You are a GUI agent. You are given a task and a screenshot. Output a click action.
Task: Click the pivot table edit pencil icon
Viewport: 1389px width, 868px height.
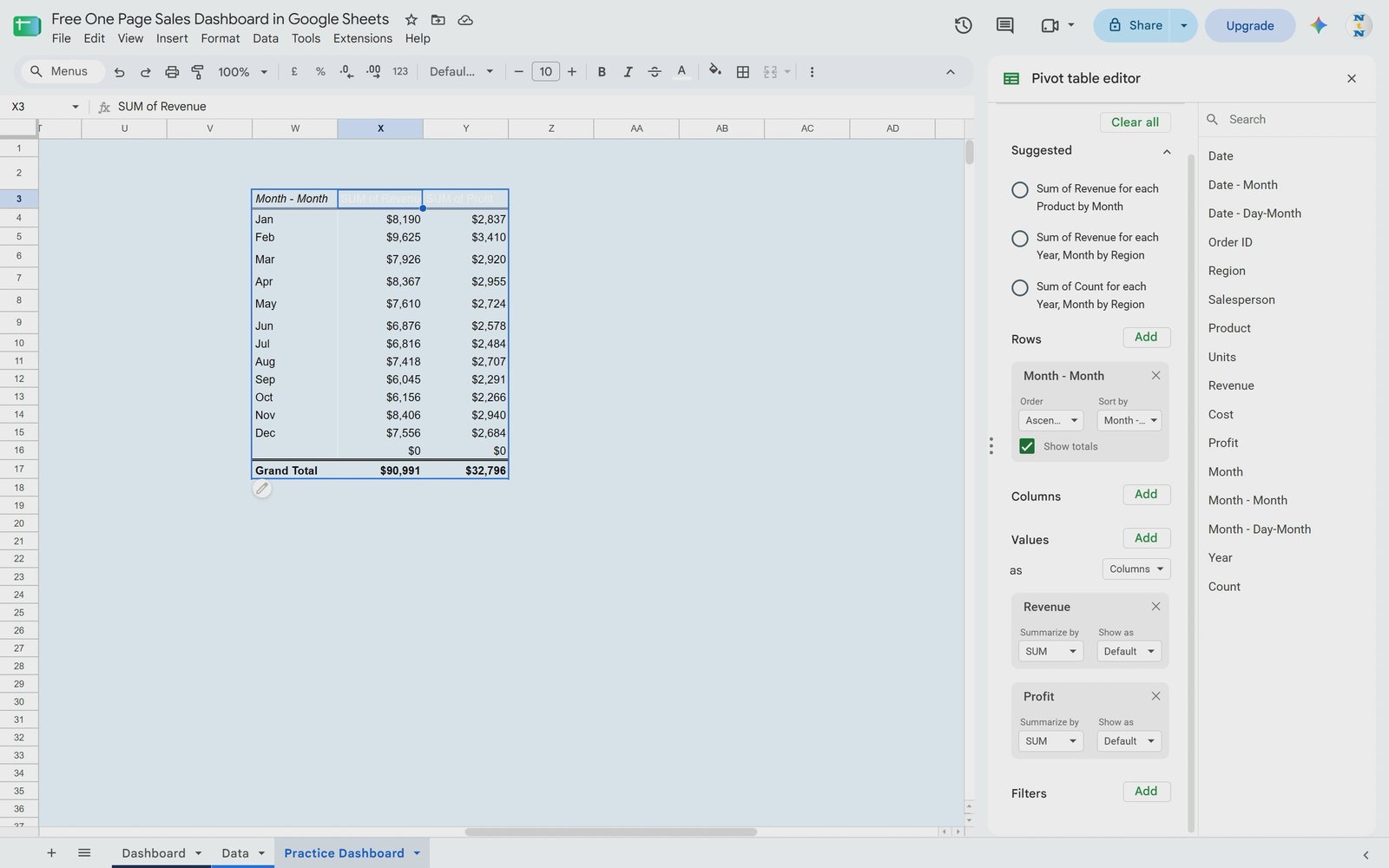click(x=261, y=489)
